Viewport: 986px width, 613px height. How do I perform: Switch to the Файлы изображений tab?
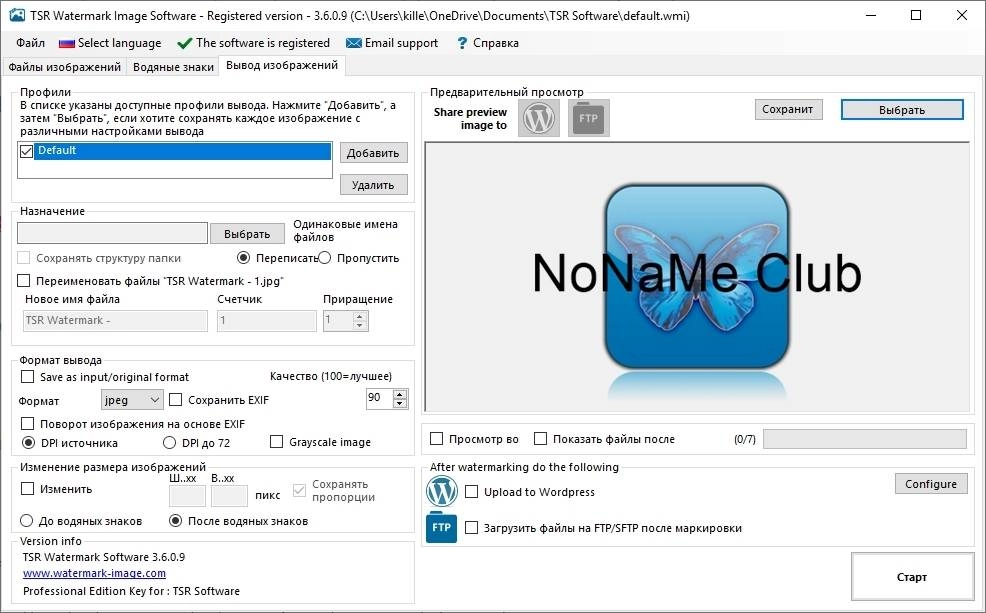(65, 67)
